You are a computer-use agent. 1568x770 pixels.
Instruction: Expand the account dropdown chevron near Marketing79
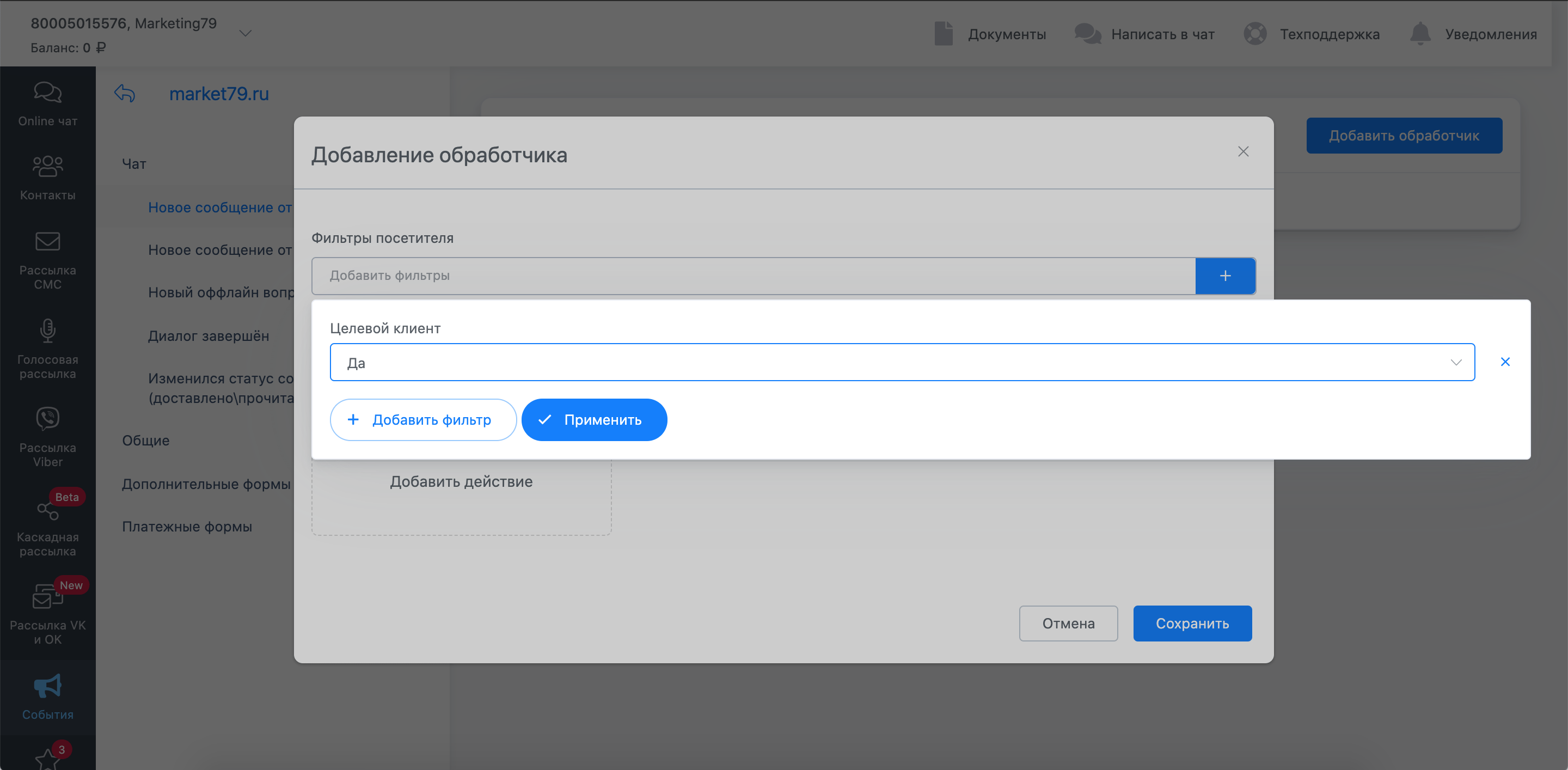point(246,33)
